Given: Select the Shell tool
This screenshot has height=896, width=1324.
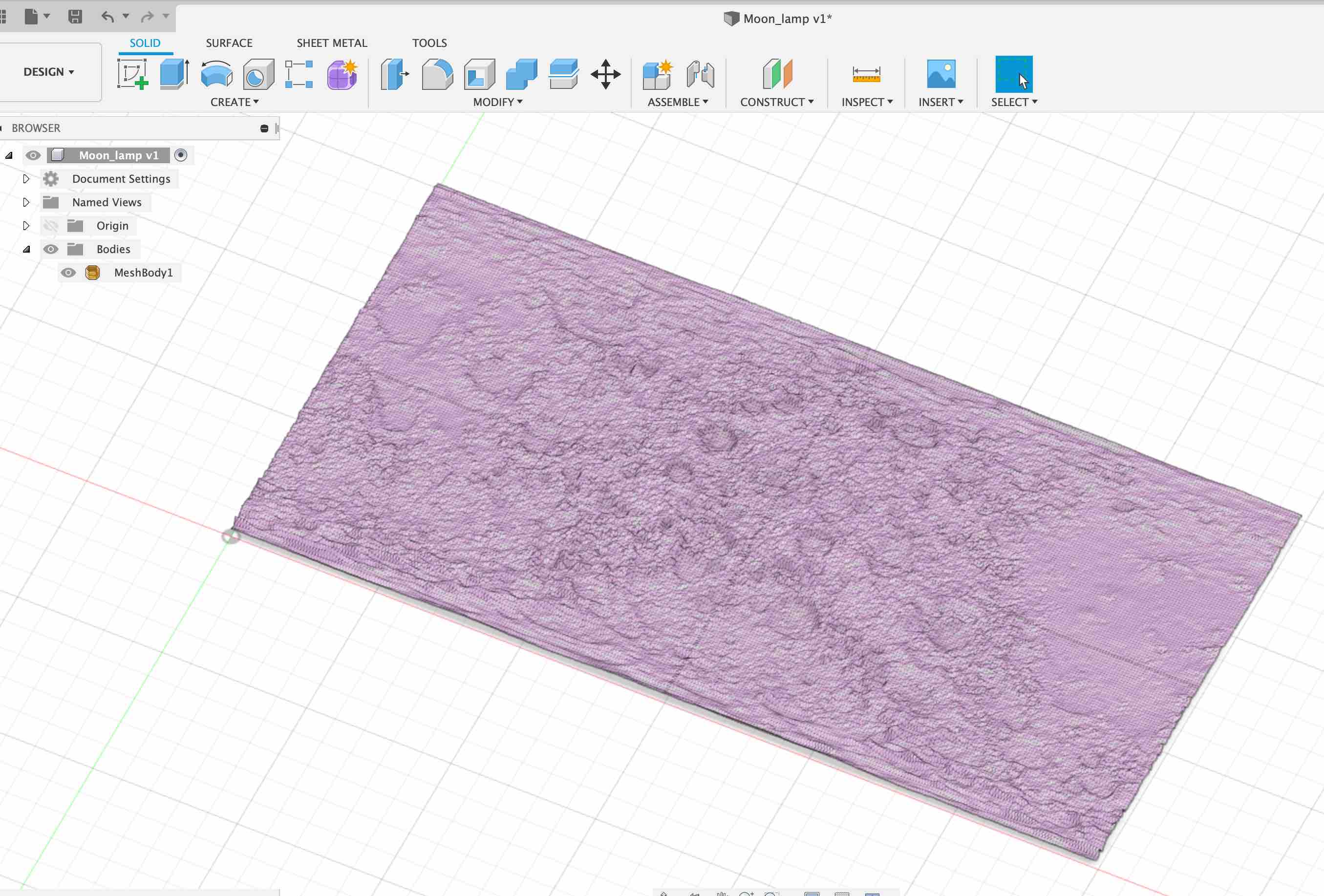Looking at the screenshot, I should coord(479,74).
